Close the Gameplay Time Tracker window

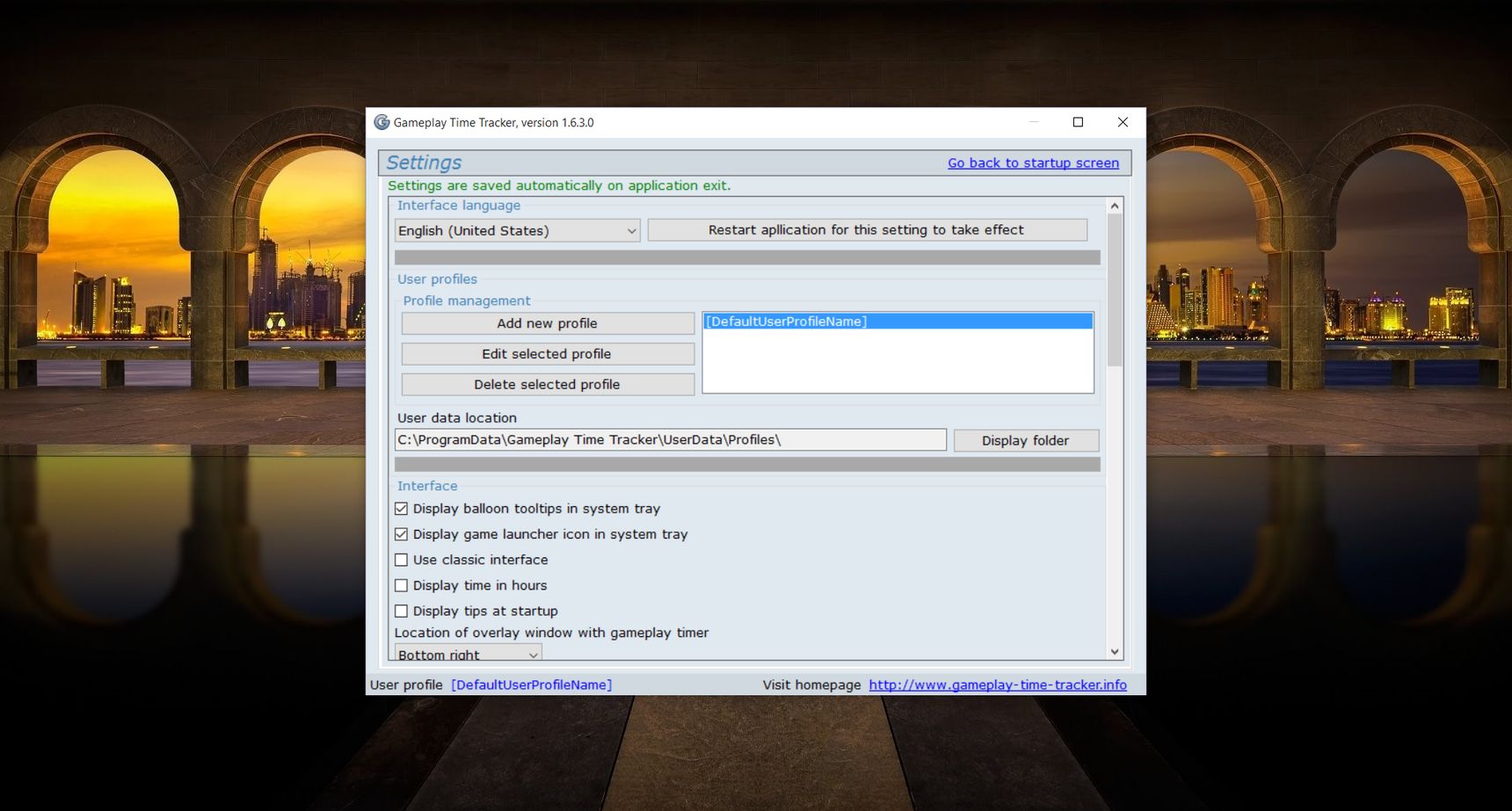(x=1123, y=122)
